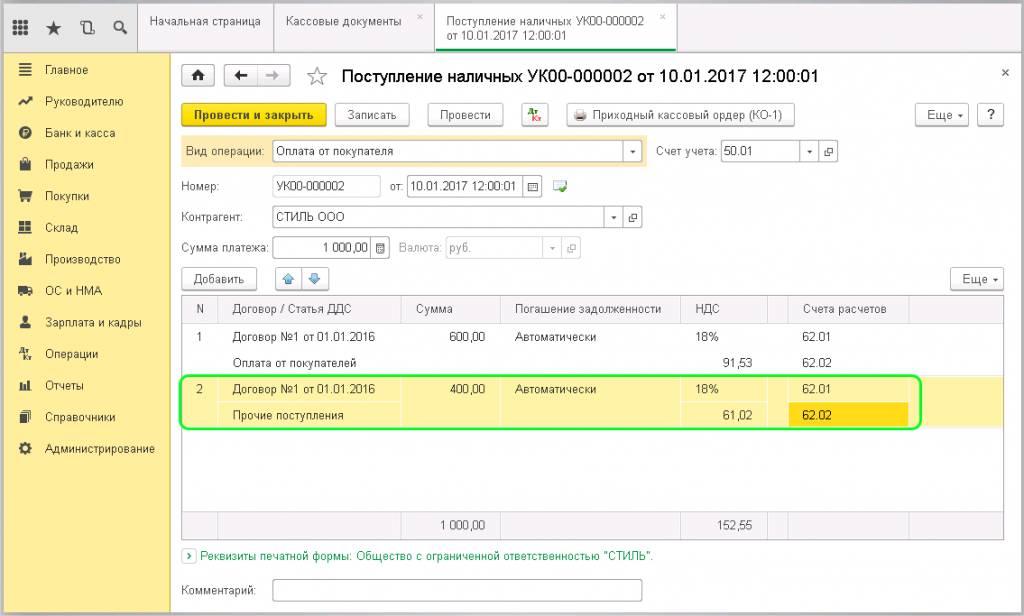Close the Поступление наличных tab
Screen dimensions: 1024x616
[663, 16]
